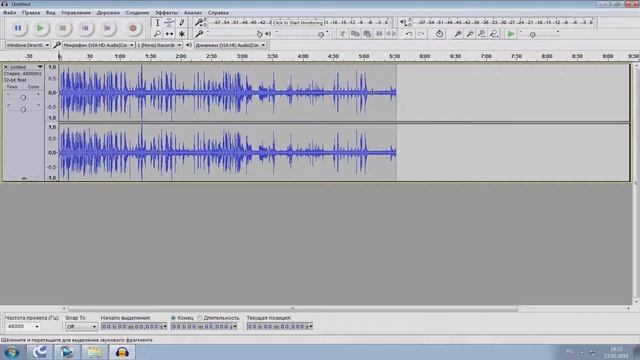
Task: Skip to start of the track
Action: pos(85,28)
